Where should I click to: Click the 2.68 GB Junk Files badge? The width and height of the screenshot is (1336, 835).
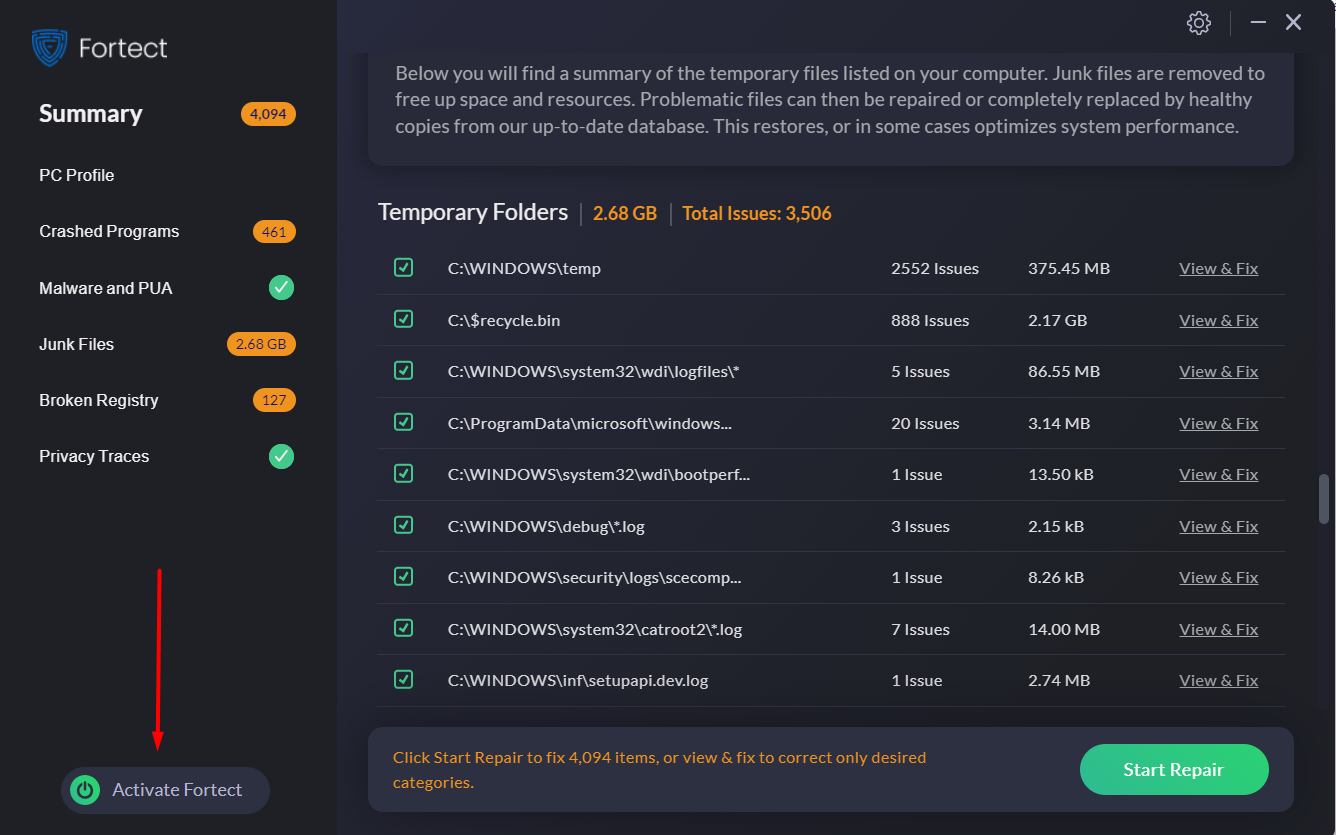(x=261, y=344)
